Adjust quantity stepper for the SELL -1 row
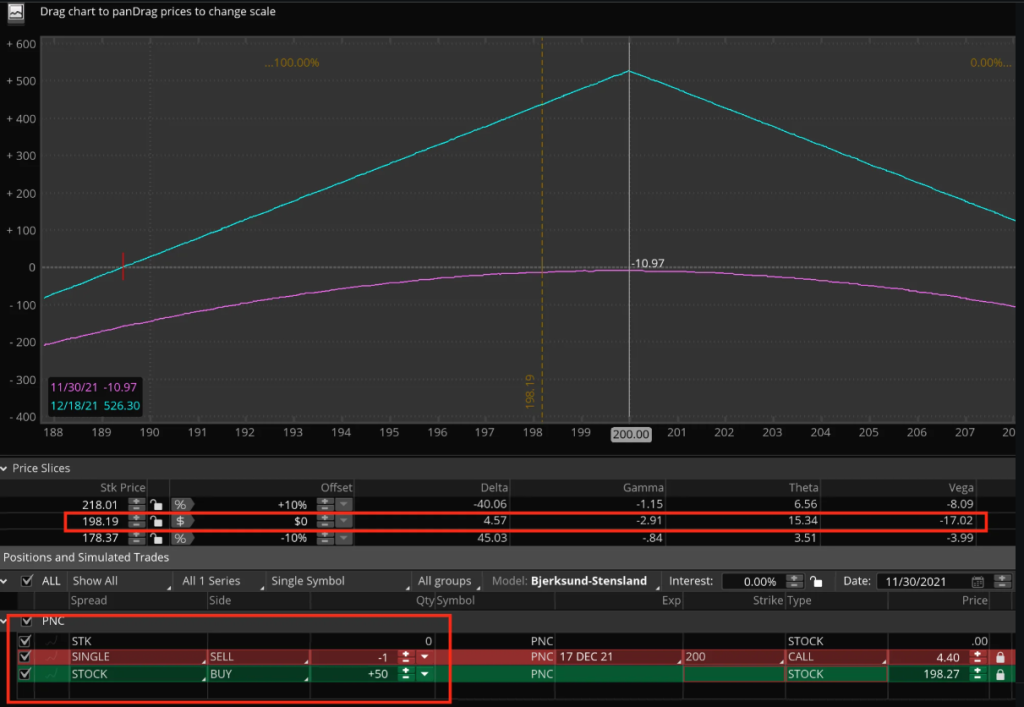 (x=406, y=657)
